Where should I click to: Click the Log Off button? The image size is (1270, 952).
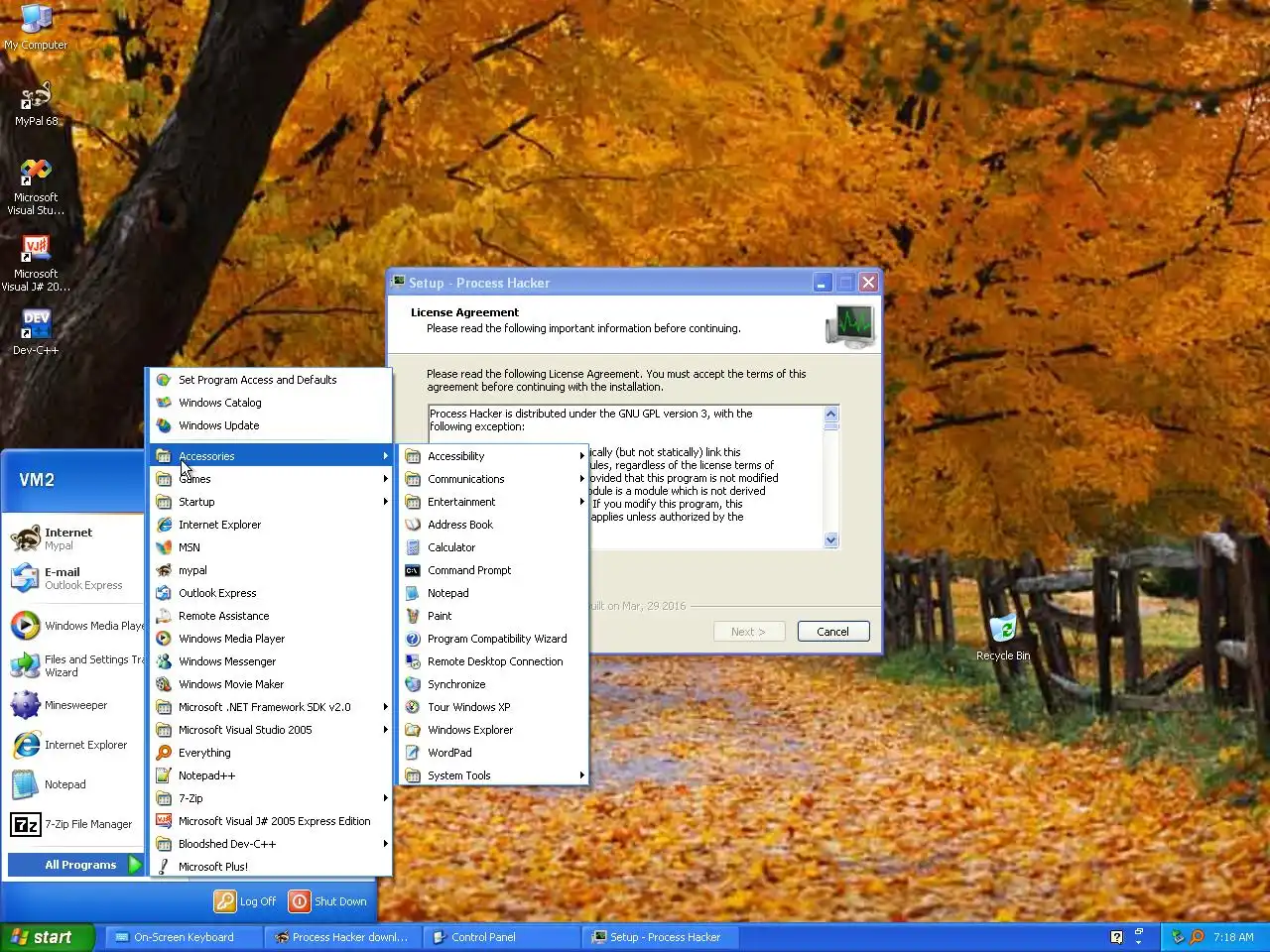(x=246, y=901)
